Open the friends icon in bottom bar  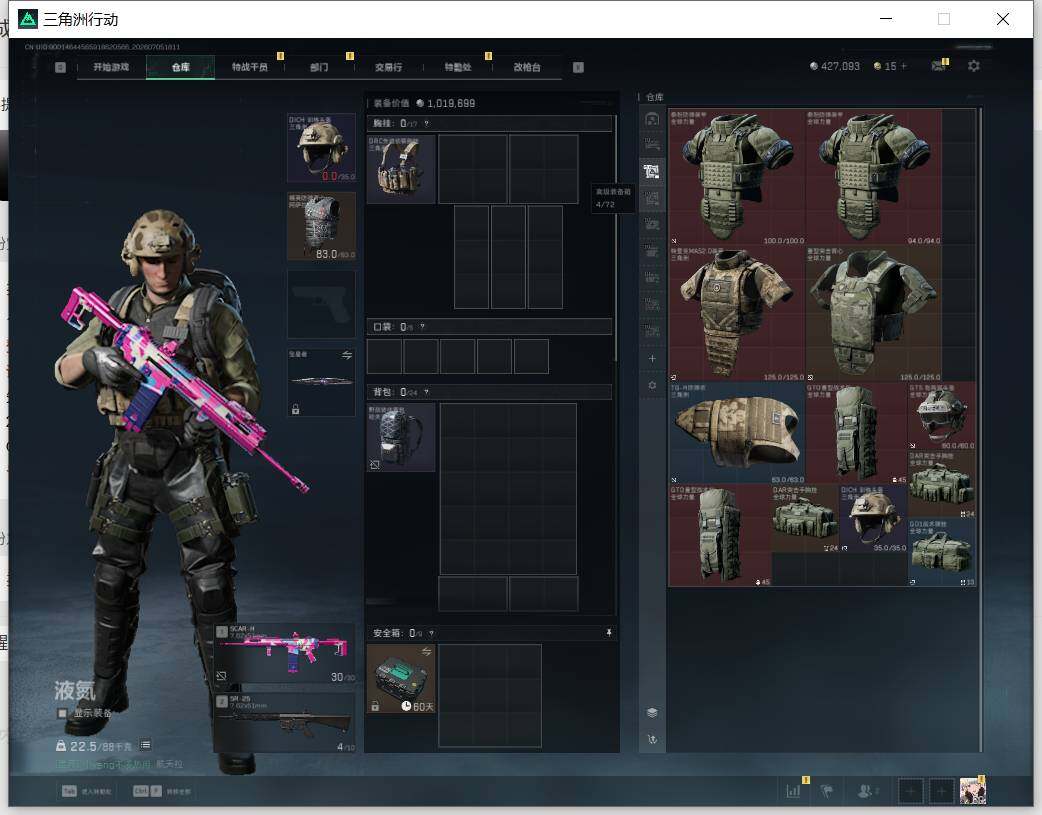[x=867, y=791]
